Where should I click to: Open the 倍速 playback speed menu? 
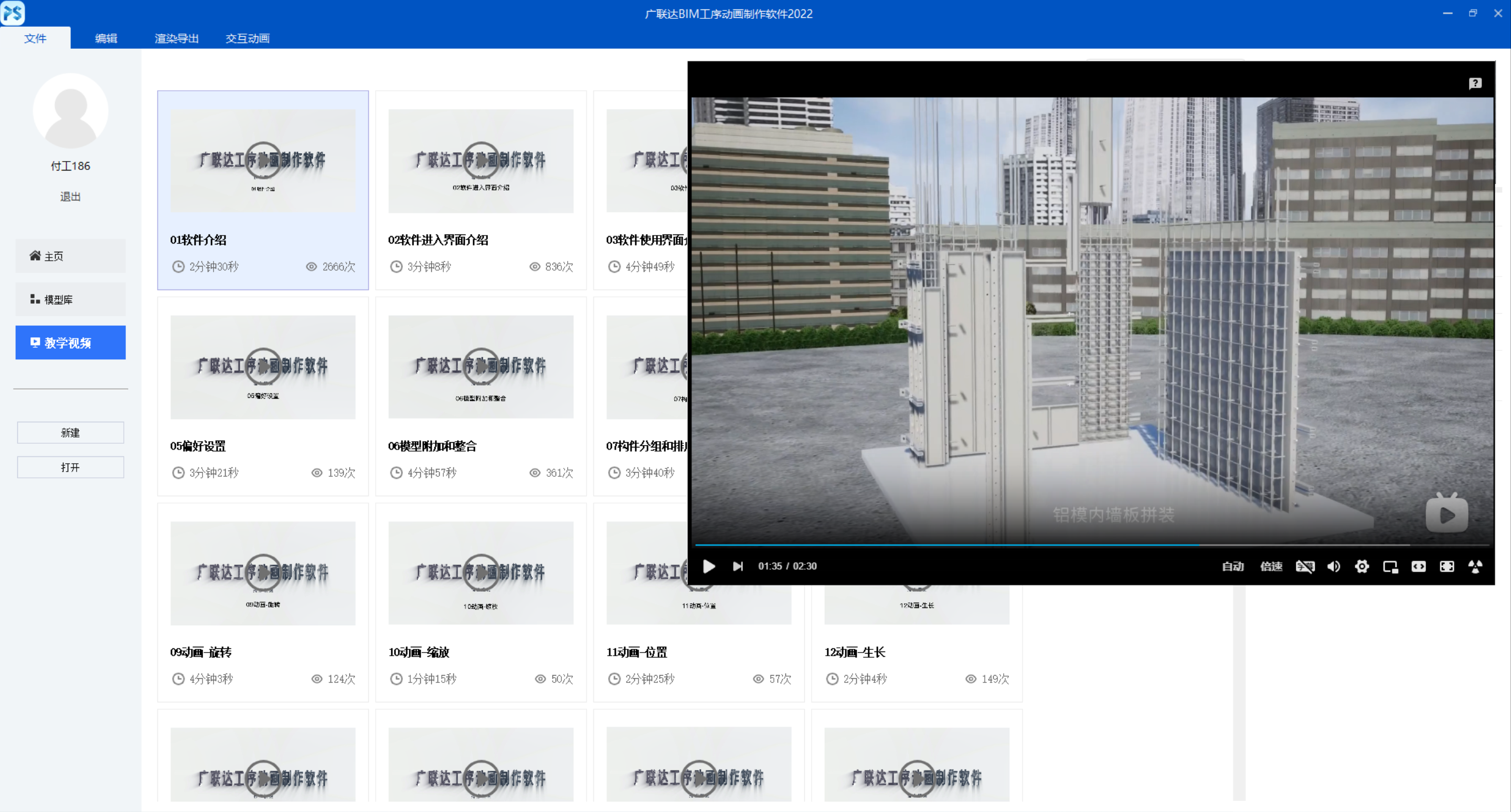pyautogui.click(x=1271, y=567)
